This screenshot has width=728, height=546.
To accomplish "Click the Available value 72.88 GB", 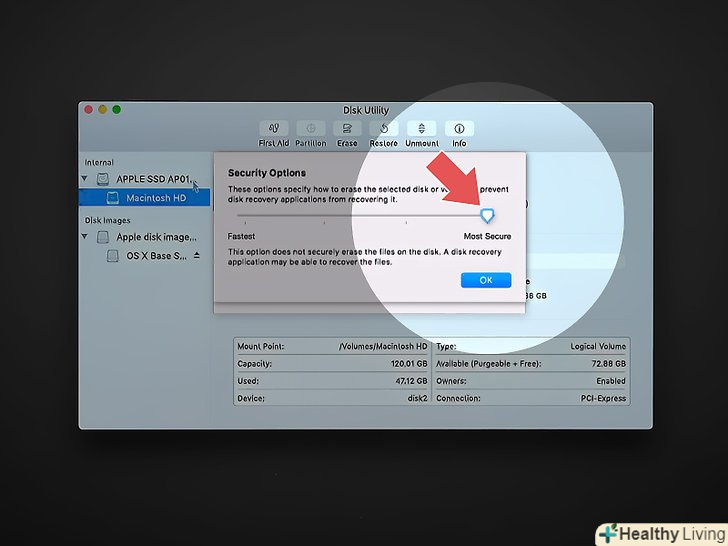I will (608, 364).
